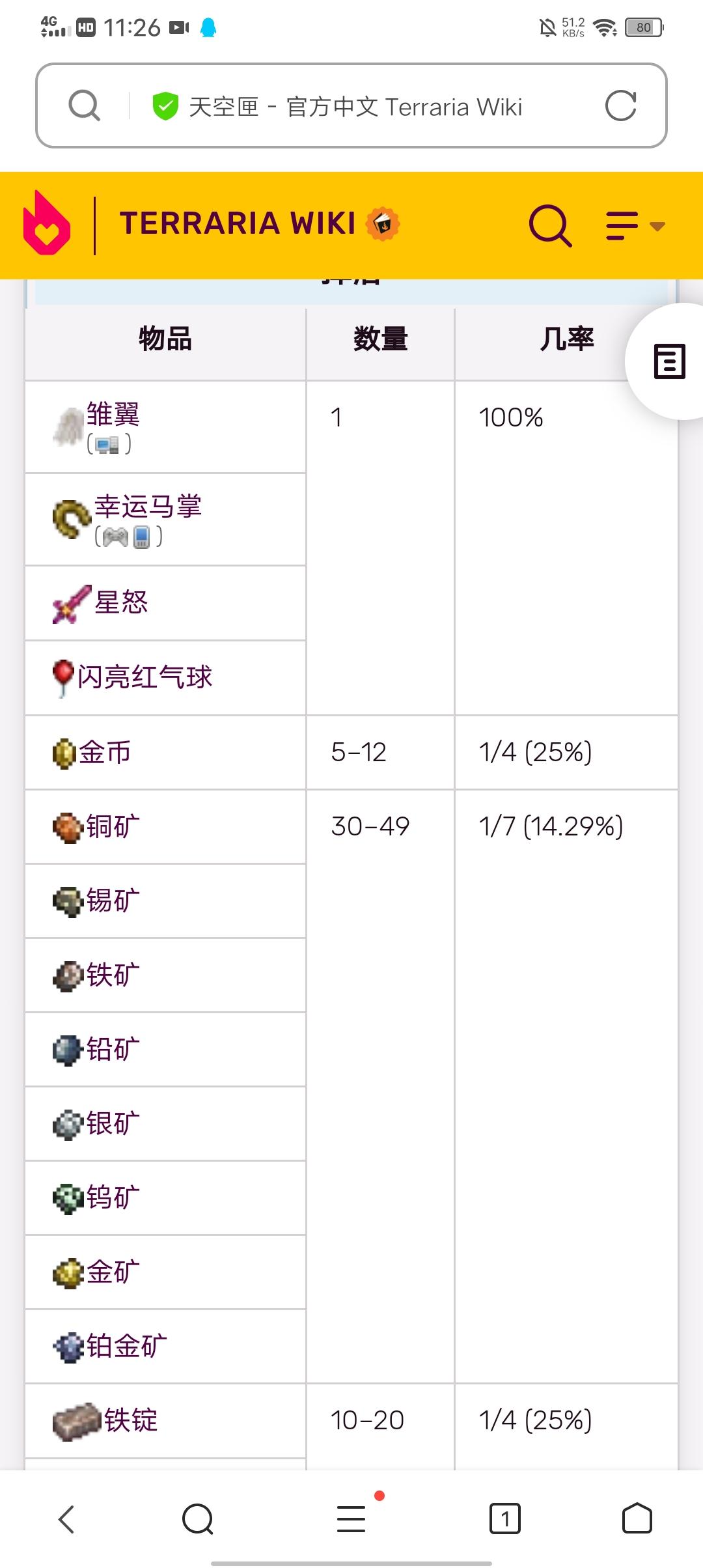Click the 金币 coin icon
The image size is (703, 1568).
point(64,754)
